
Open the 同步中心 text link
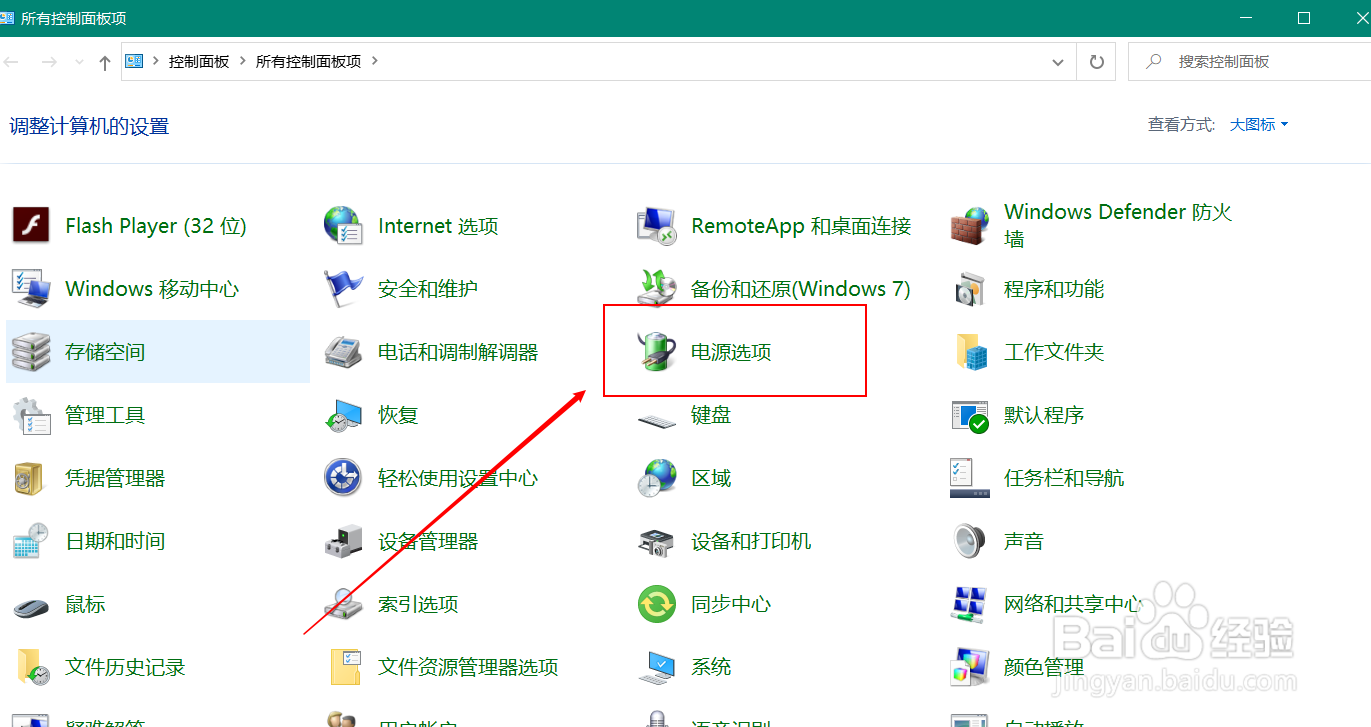click(x=731, y=604)
